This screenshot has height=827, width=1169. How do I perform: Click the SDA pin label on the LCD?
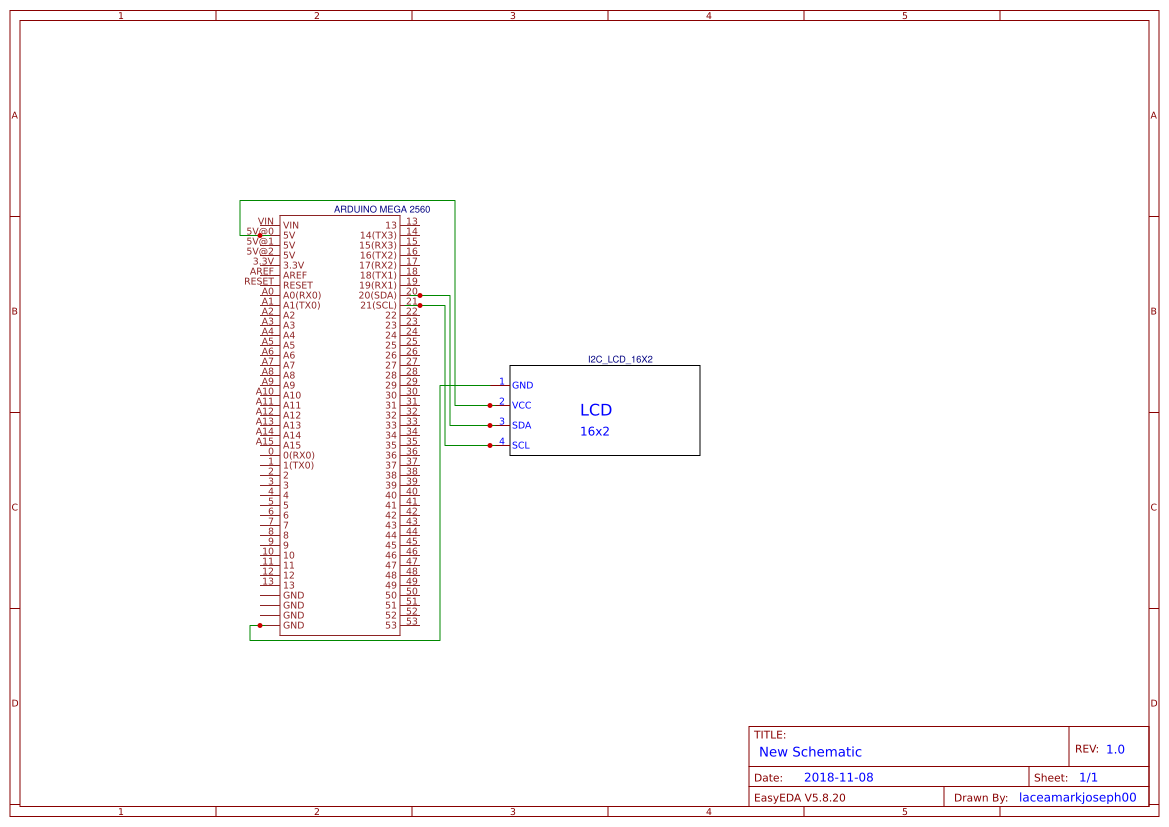522,425
